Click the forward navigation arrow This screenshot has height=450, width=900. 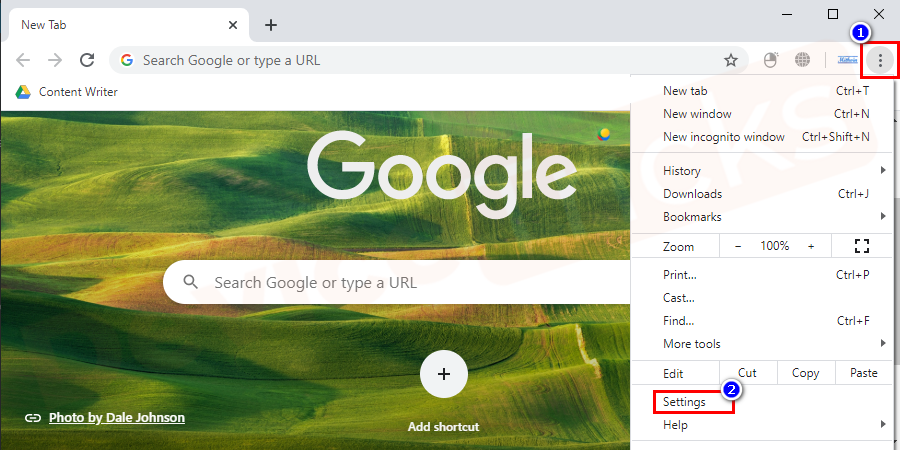coord(55,60)
